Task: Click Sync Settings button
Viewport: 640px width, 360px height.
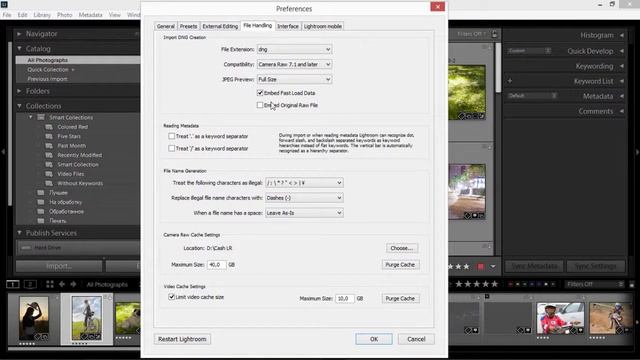Action: coord(596,267)
